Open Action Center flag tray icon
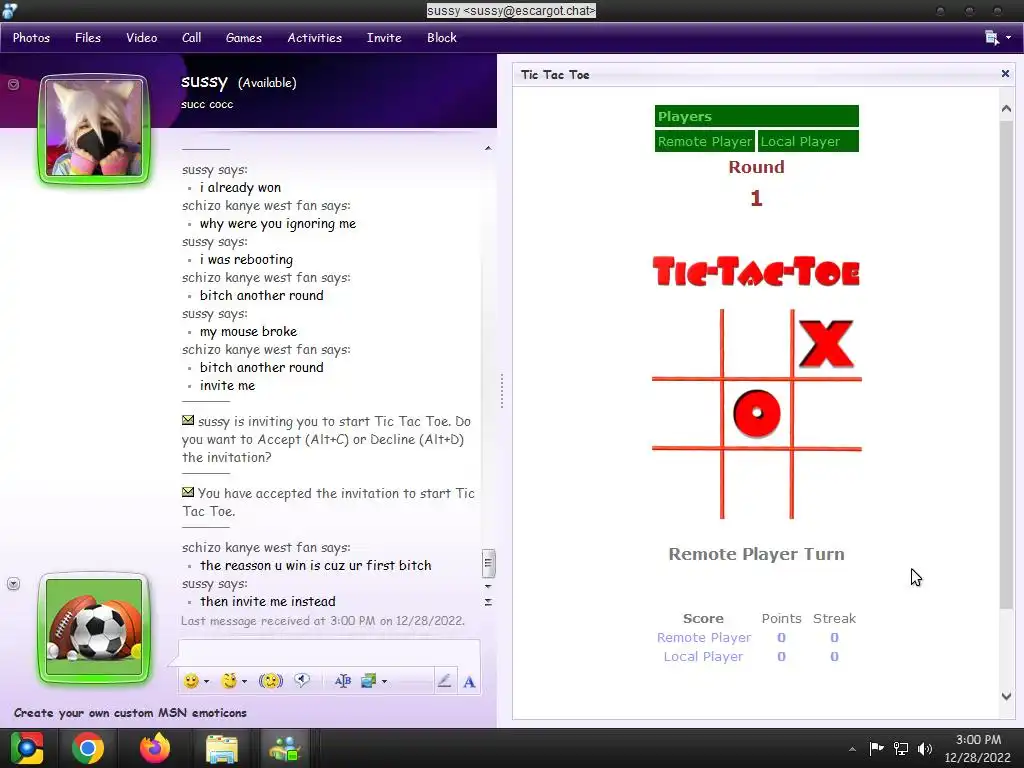This screenshot has width=1024, height=768. (876, 748)
